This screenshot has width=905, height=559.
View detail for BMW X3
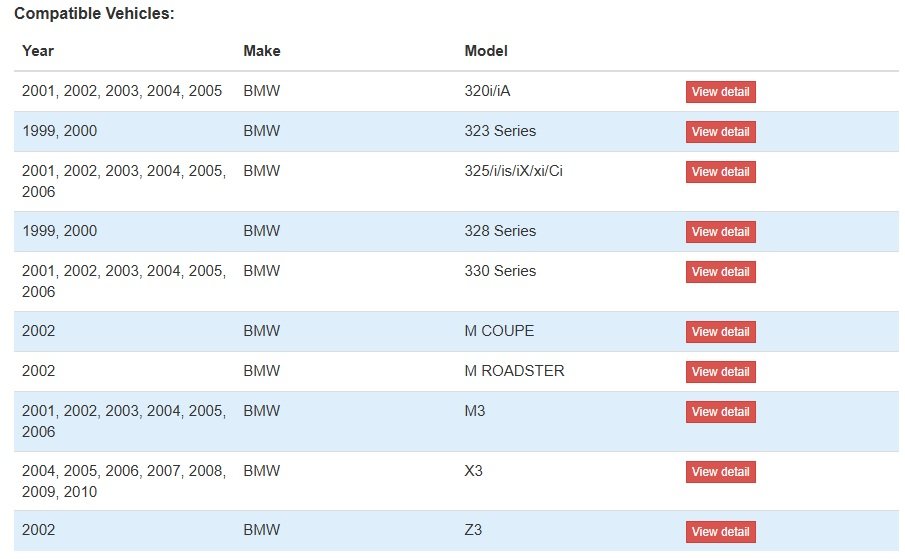(720, 472)
